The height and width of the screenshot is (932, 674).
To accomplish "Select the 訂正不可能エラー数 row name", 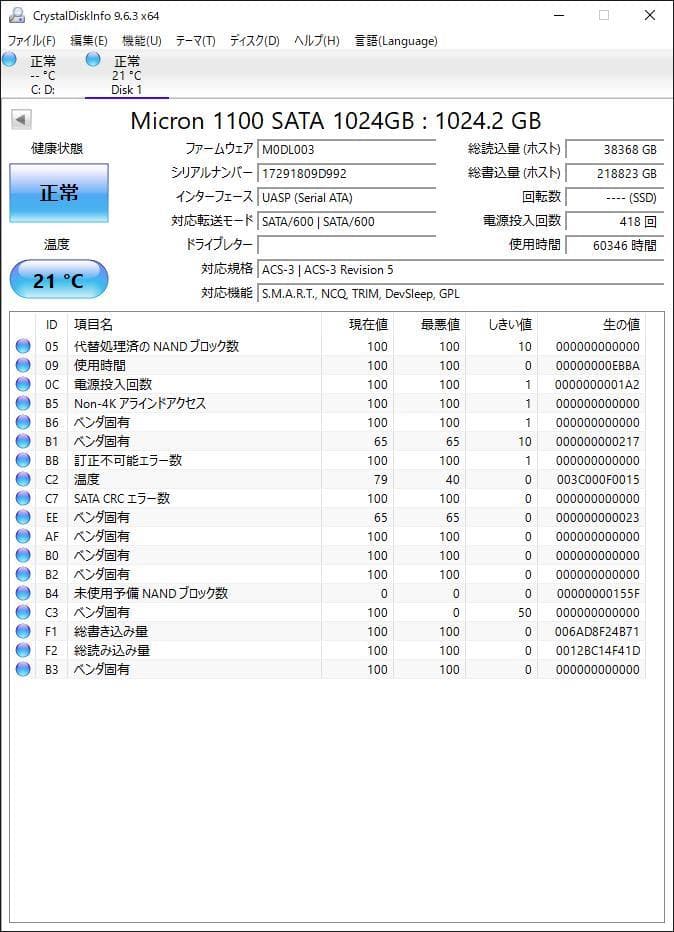I will 128,460.
